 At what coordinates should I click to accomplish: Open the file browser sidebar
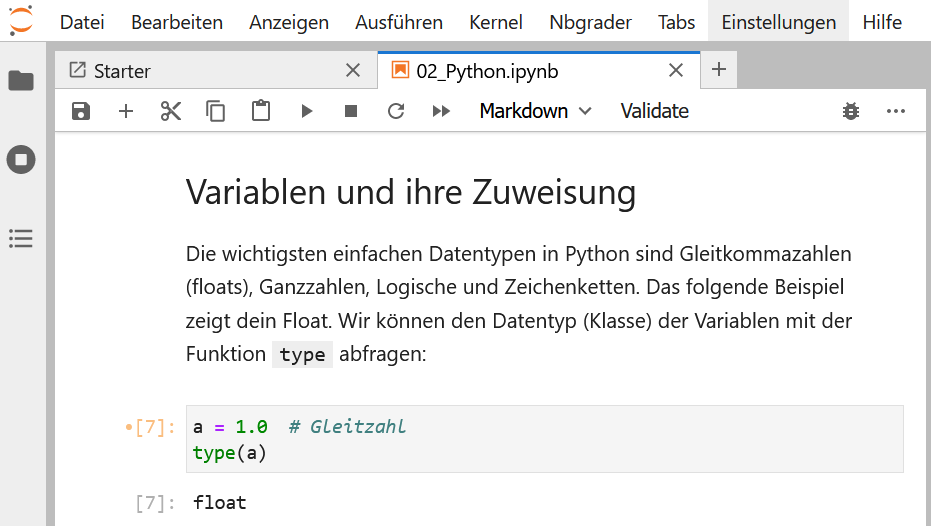21,81
